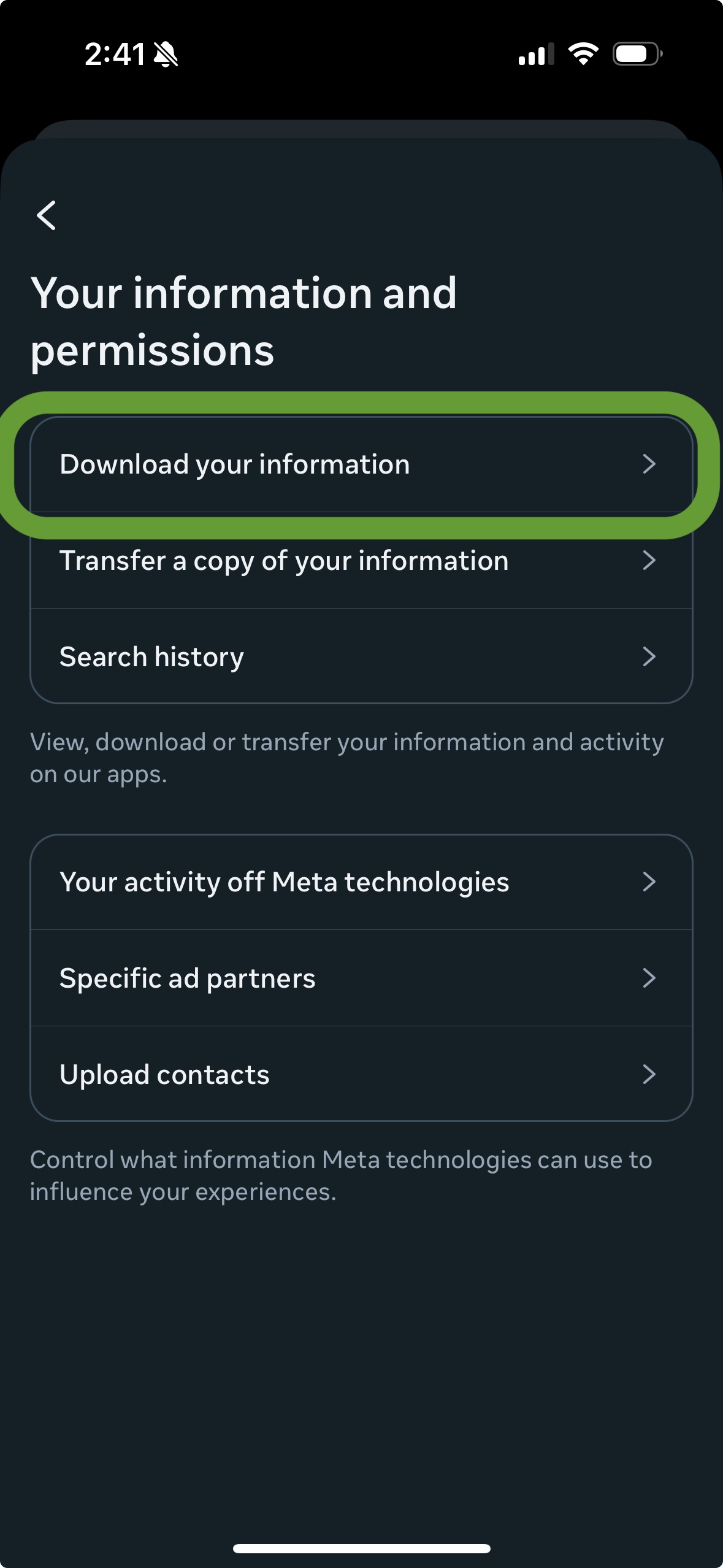
Task: Open the Search history row
Action: (151, 657)
